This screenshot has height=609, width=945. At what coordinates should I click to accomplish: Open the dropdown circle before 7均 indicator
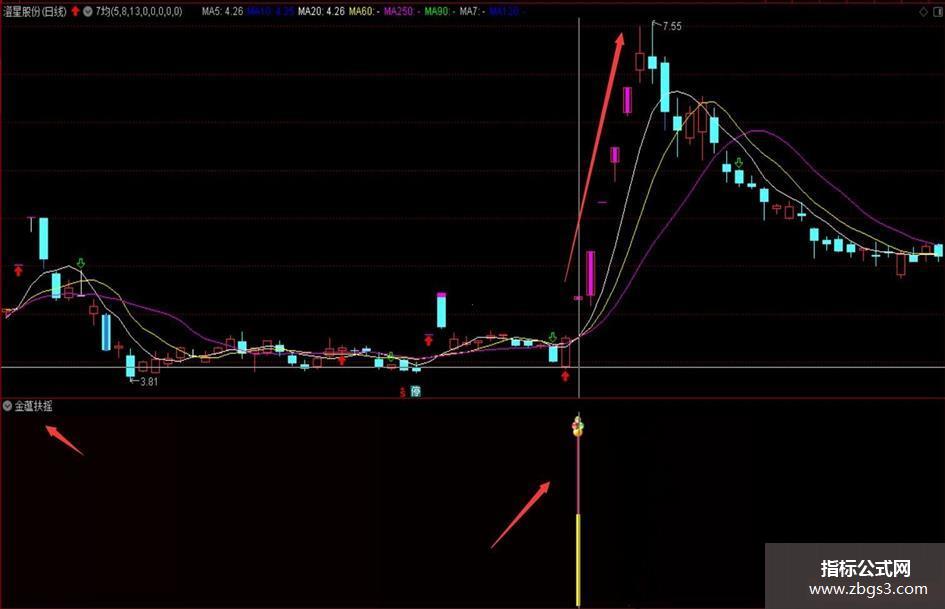tap(87, 11)
